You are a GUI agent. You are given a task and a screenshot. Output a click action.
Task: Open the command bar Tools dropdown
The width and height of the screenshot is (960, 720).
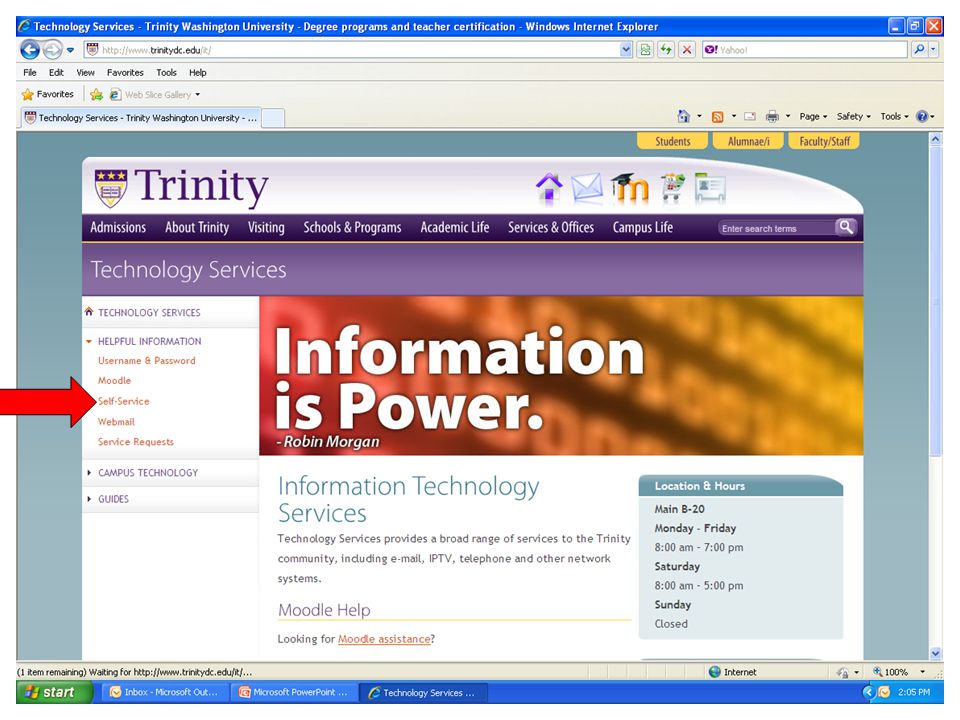point(894,116)
